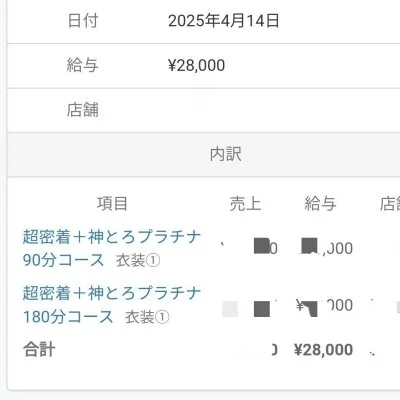Image resolution: width=400 pixels, height=400 pixels.
Task: Click the 日付 row label
Action: [83, 21]
